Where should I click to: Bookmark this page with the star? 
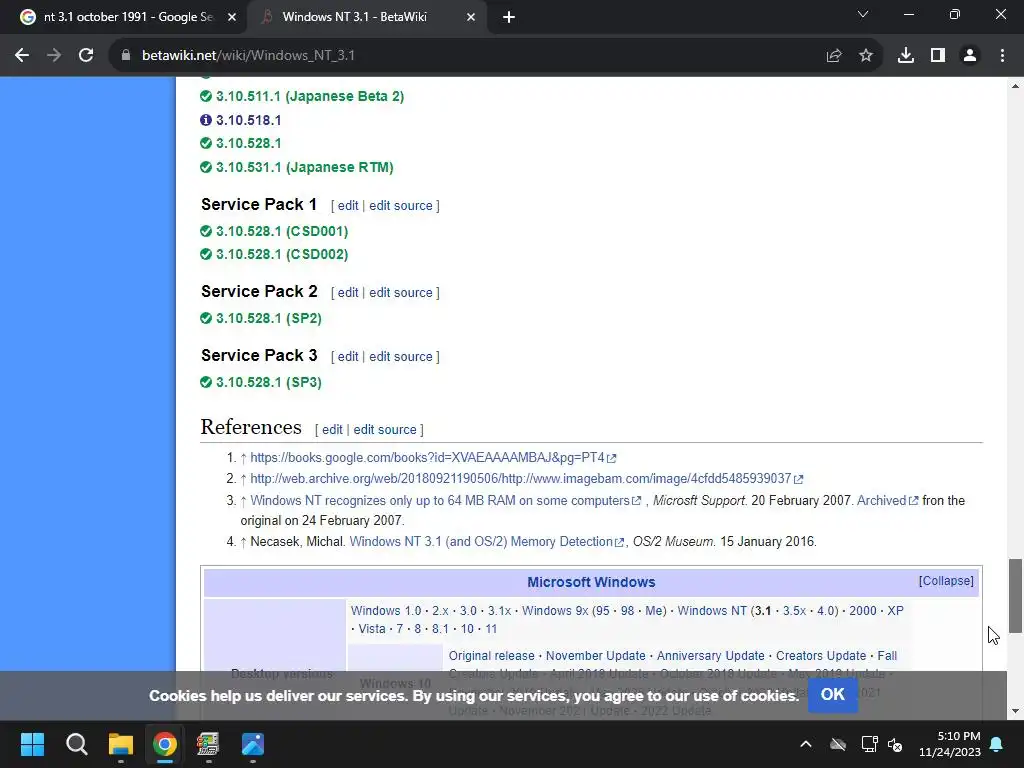pyautogui.click(x=866, y=56)
